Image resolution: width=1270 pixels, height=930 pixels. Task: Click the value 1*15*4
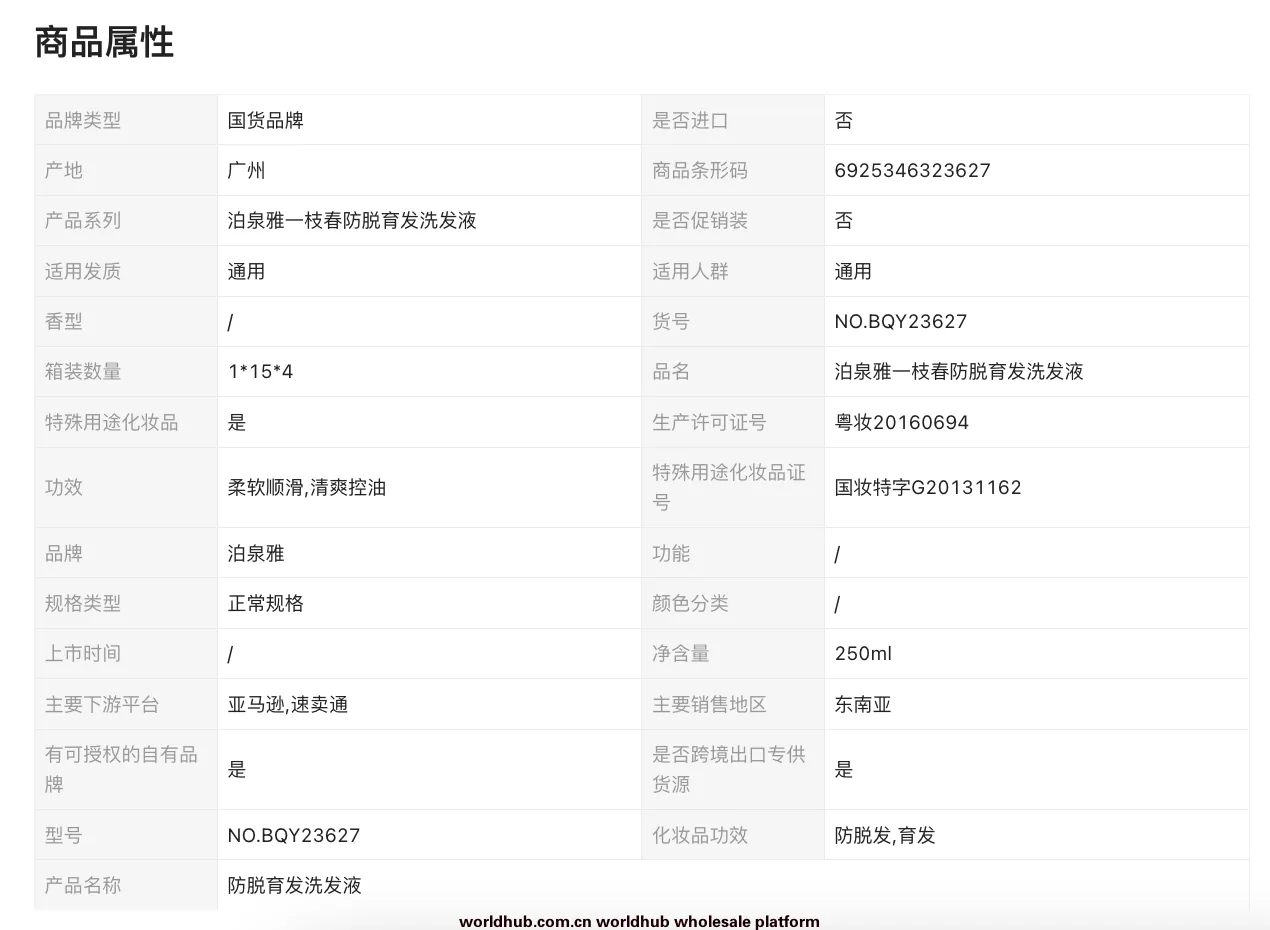coord(261,371)
